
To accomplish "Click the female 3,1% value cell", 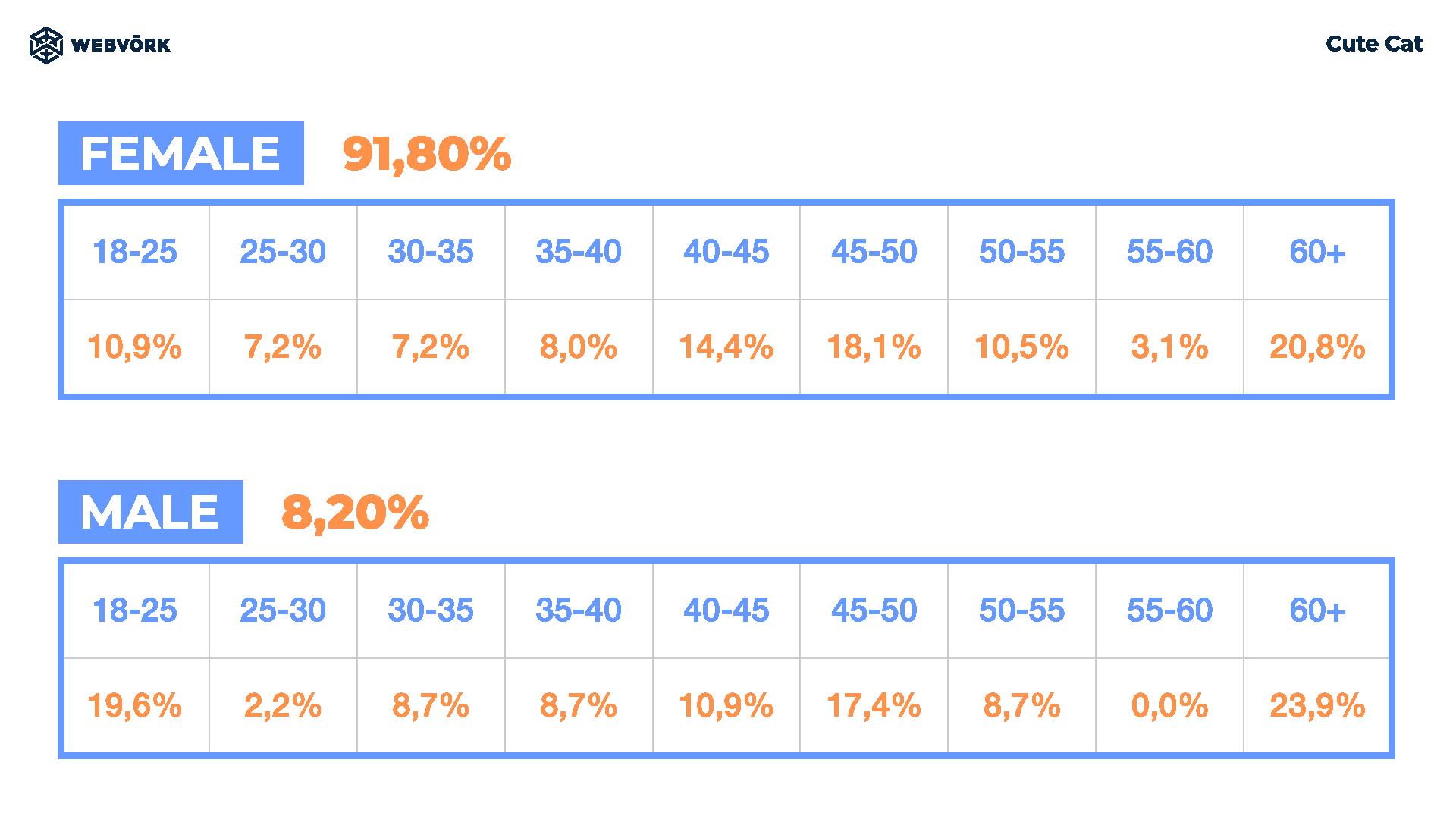I will pyautogui.click(x=1169, y=347).
